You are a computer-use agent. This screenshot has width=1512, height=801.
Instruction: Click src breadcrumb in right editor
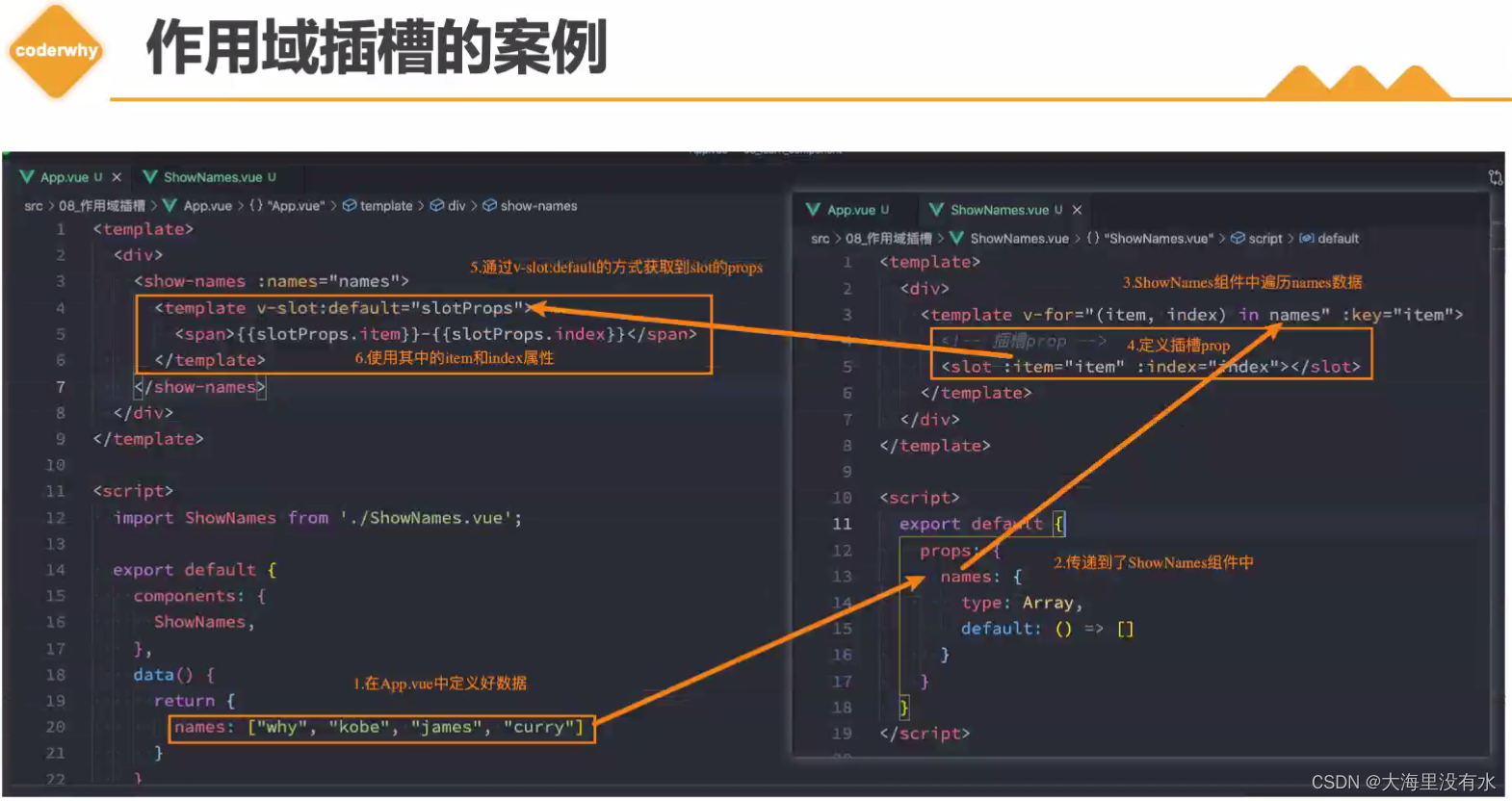click(x=821, y=239)
